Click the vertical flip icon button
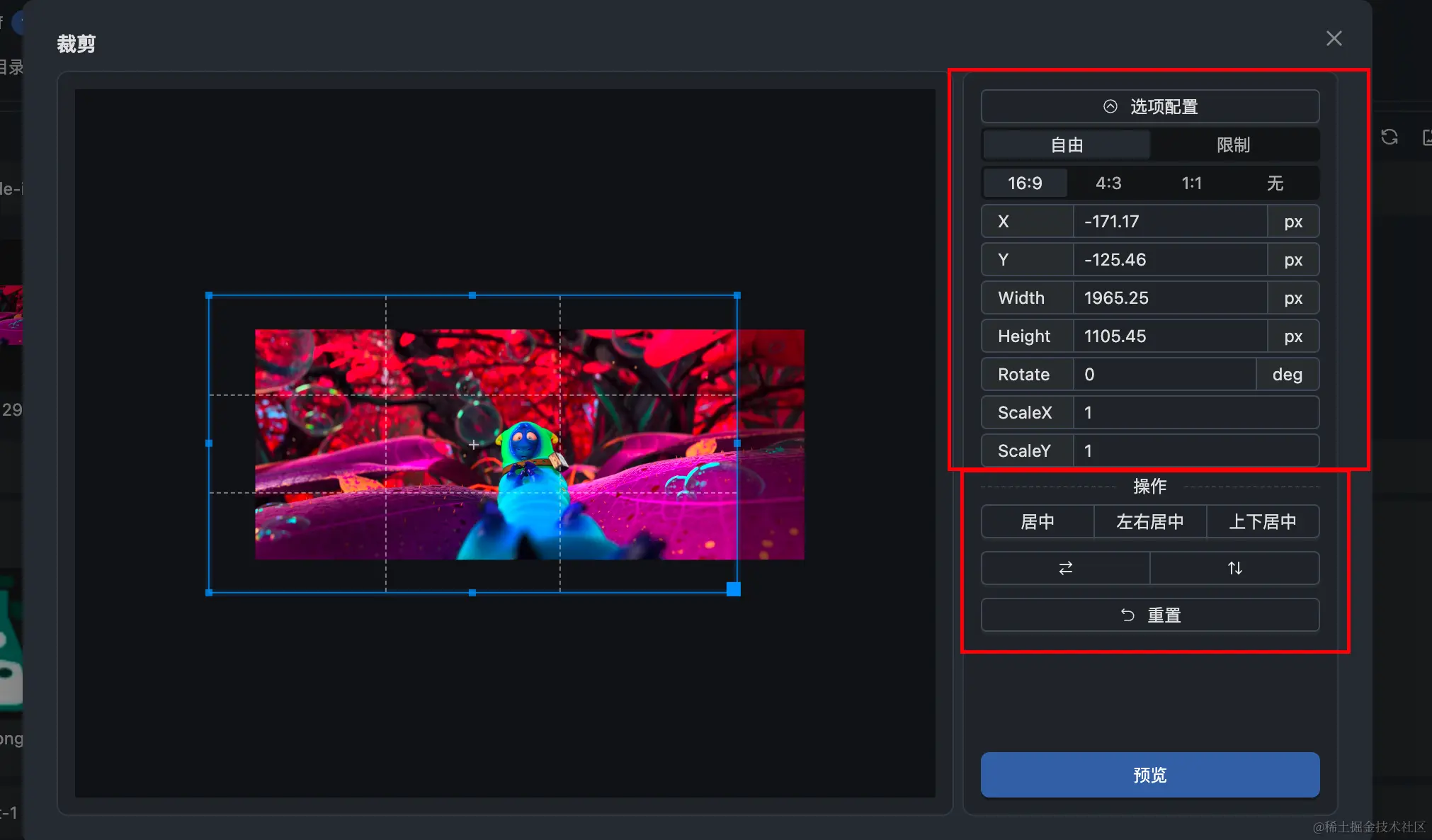This screenshot has height=840, width=1432. tap(1234, 568)
